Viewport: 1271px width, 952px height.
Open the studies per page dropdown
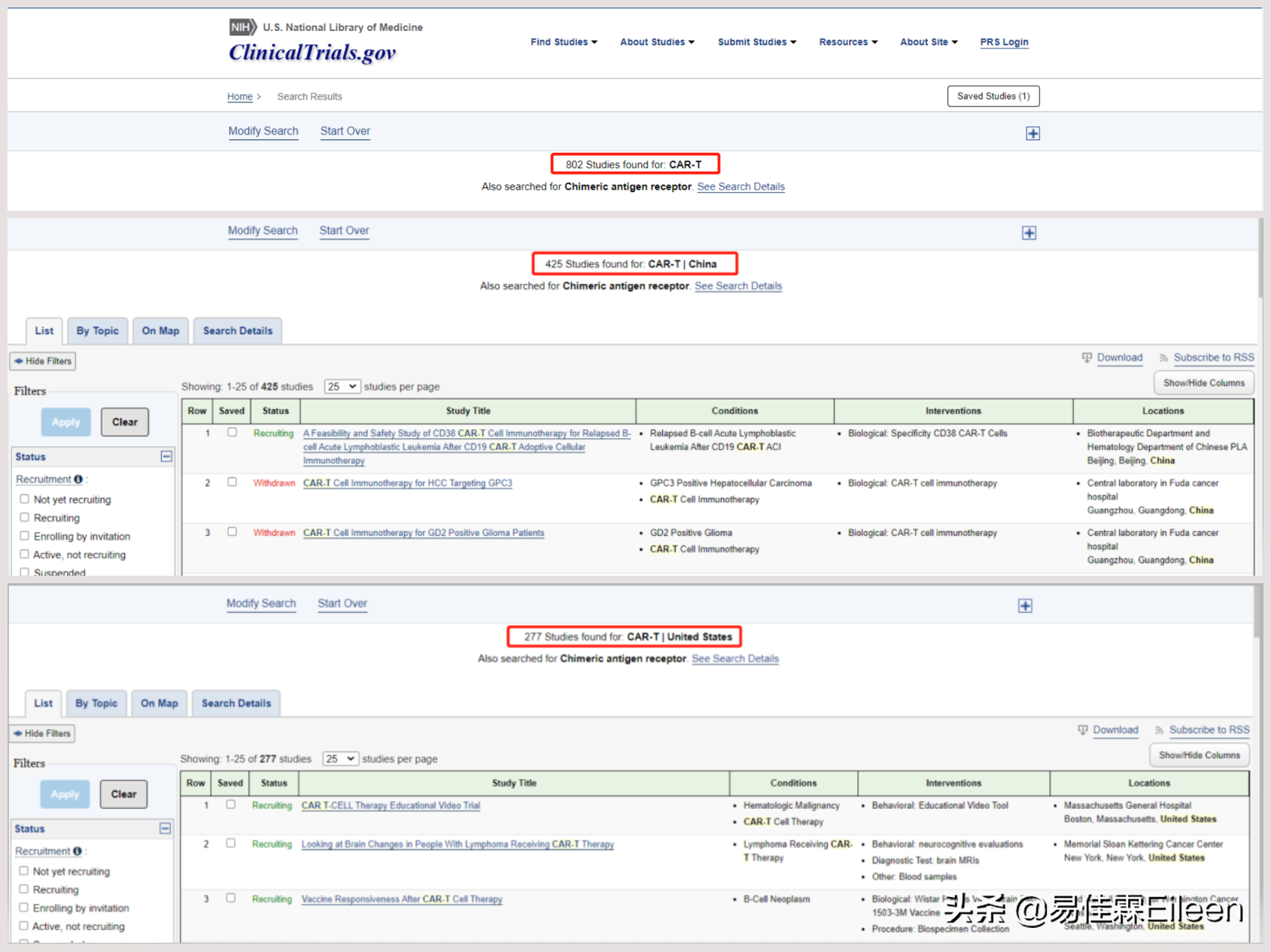pyautogui.click(x=342, y=386)
